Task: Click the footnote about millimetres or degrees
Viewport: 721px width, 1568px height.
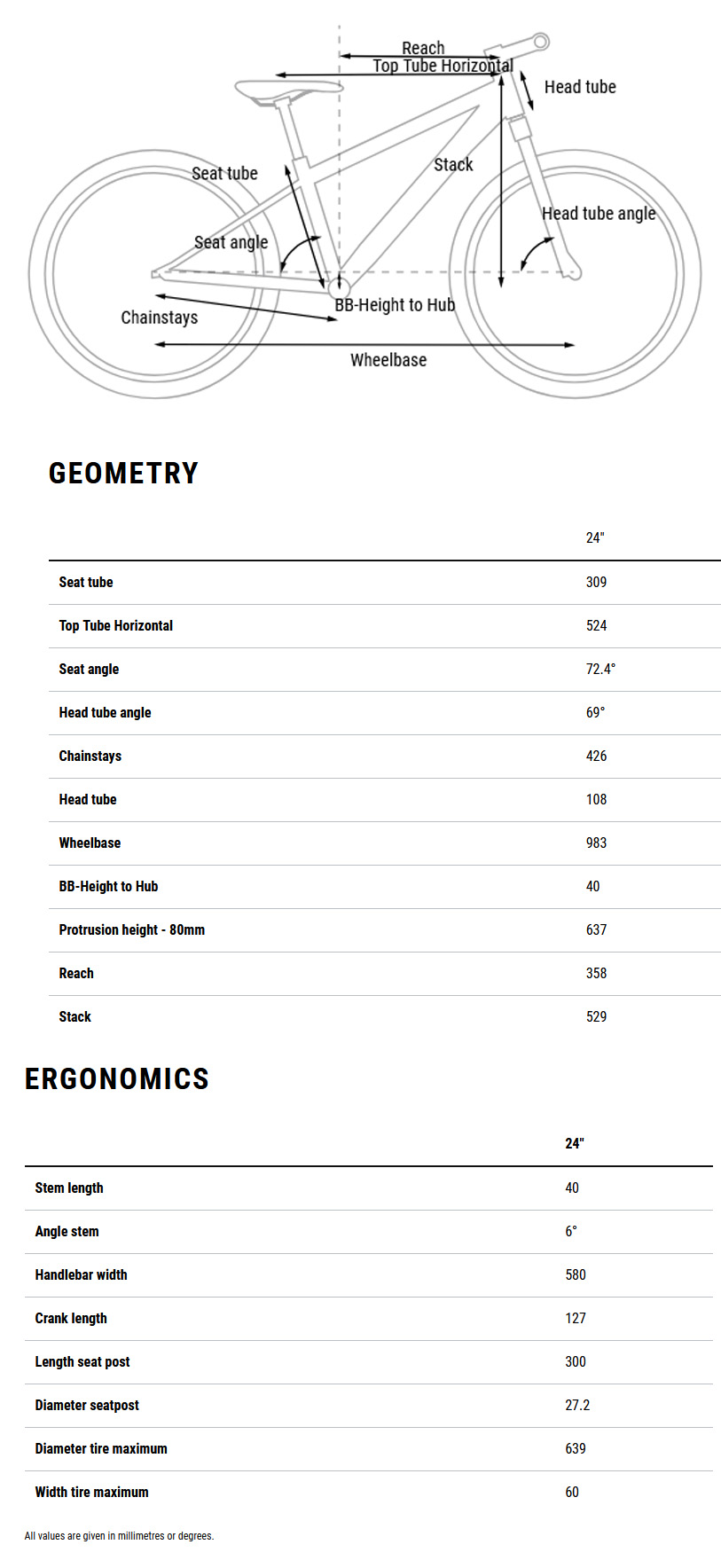Action: 119,1536
